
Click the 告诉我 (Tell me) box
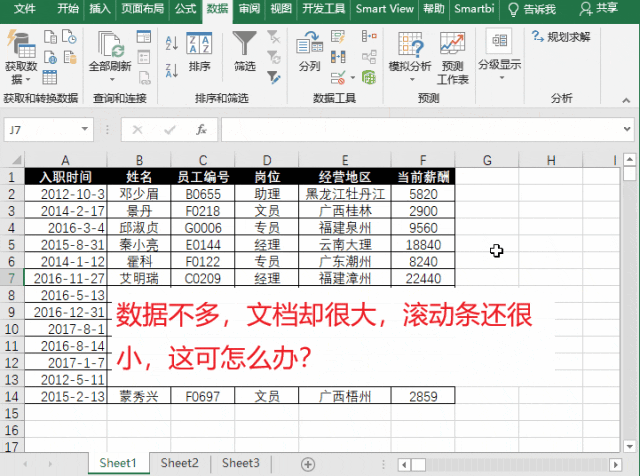tap(532, 9)
